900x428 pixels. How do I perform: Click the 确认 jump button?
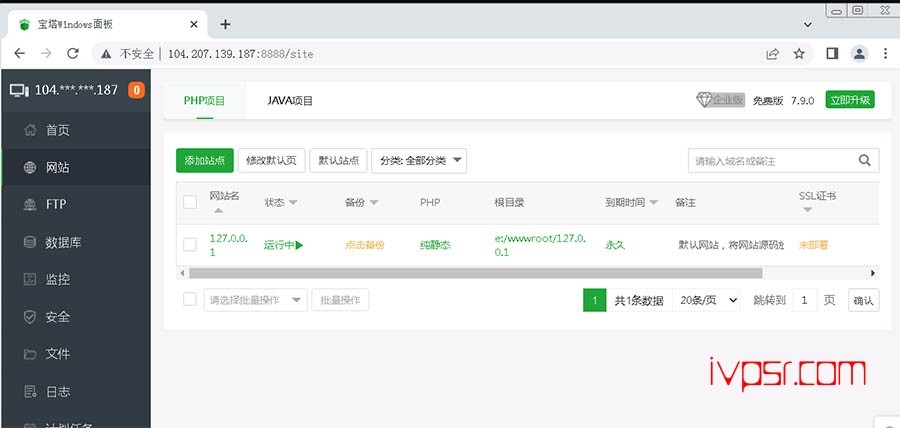(x=863, y=300)
